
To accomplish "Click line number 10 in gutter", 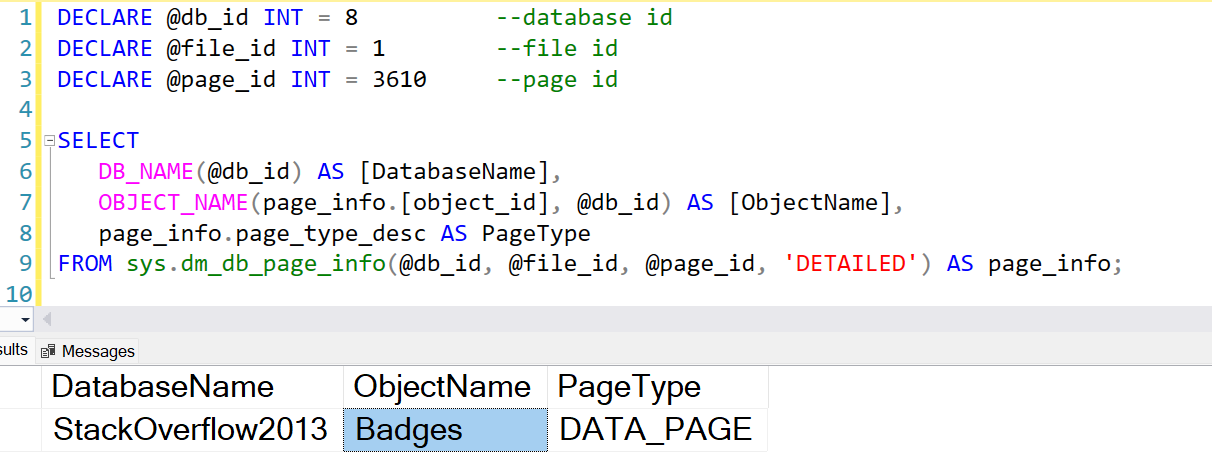I will pyautogui.click(x=19, y=295).
